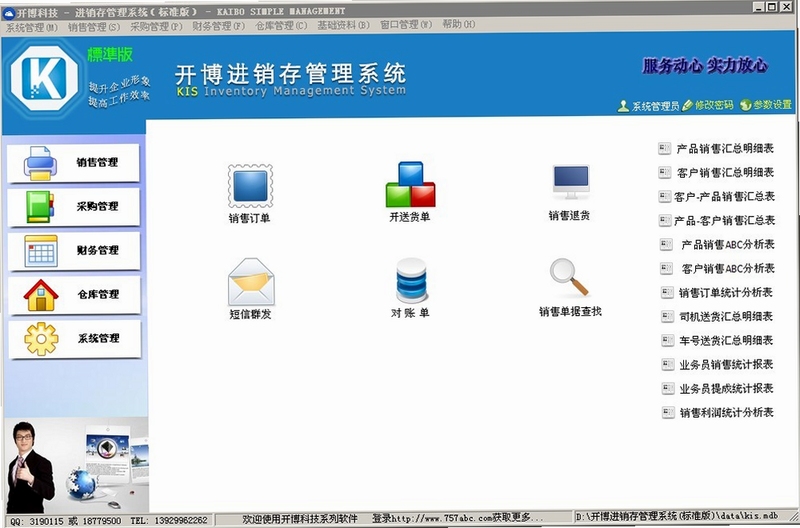Click the 系统管理员 label
The image size is (800, 528).
656,106
